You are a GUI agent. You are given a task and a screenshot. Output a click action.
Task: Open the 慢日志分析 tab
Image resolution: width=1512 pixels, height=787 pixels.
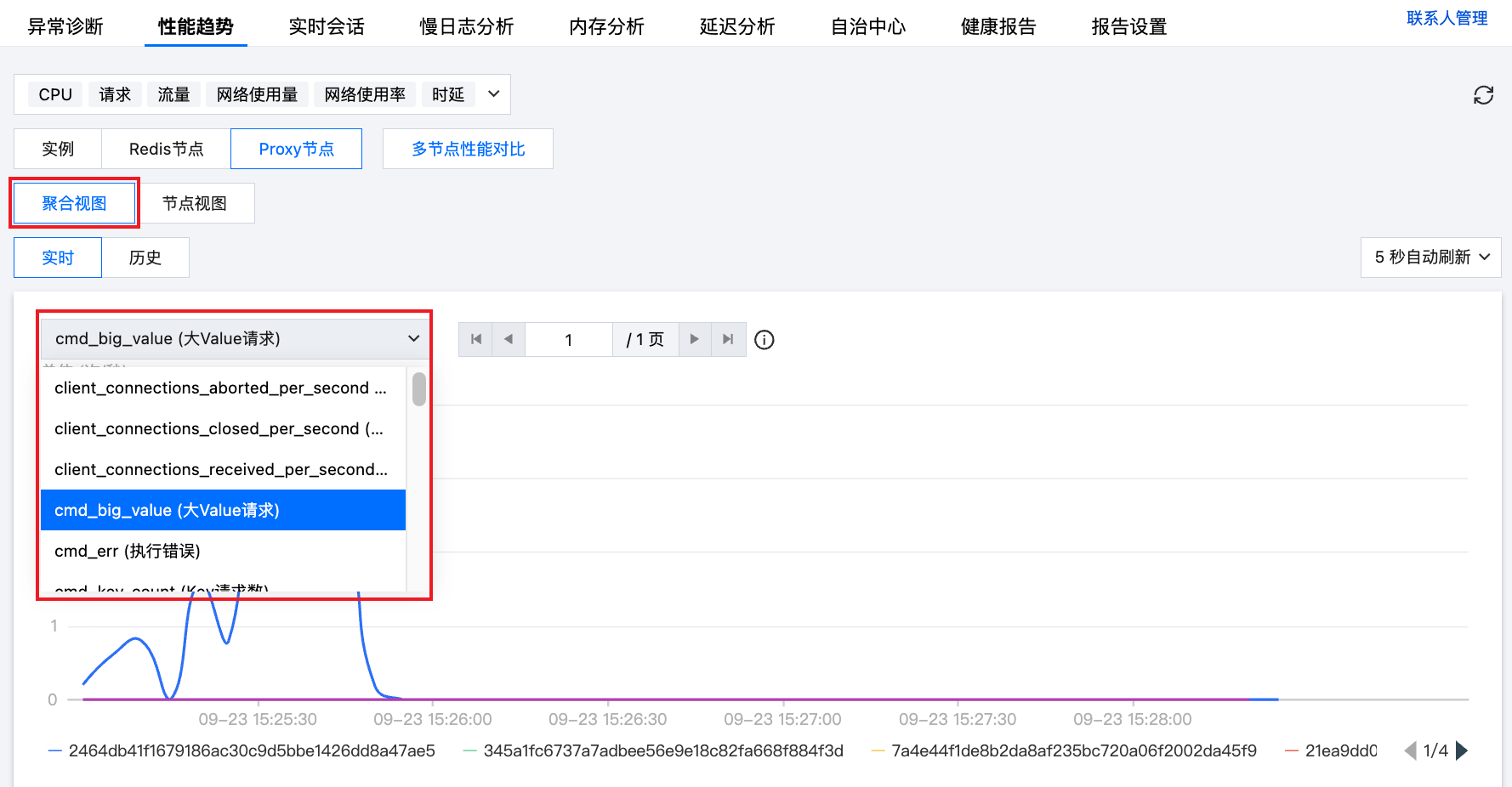click(466, 26)
